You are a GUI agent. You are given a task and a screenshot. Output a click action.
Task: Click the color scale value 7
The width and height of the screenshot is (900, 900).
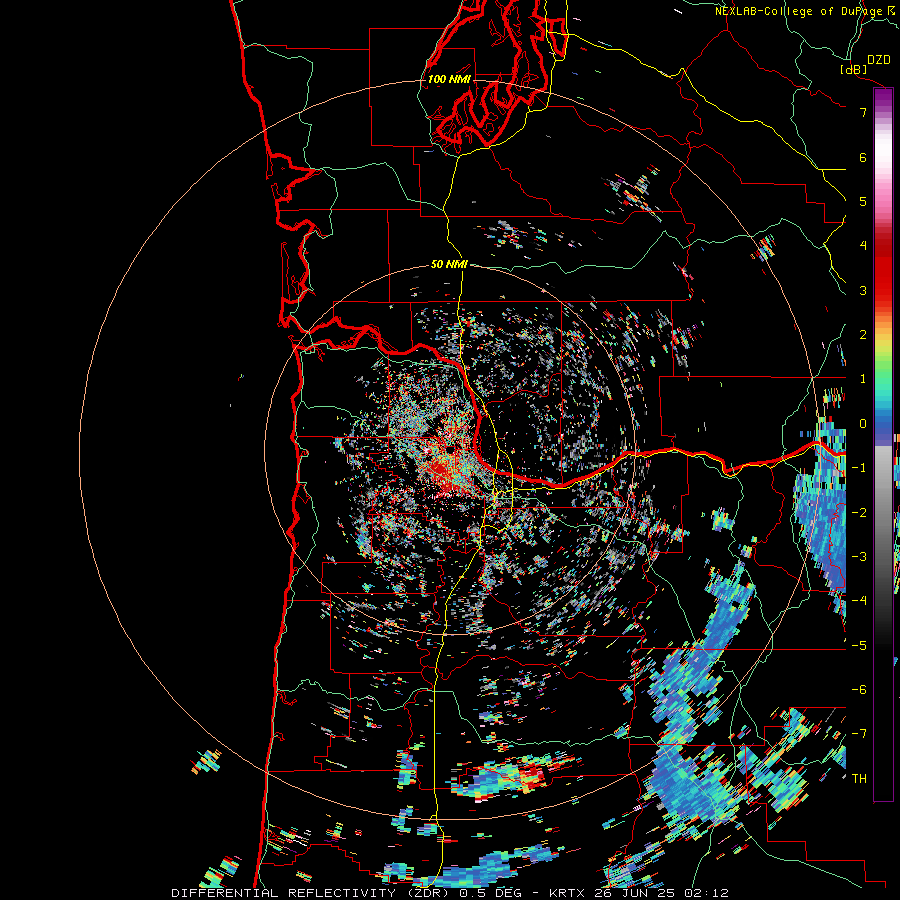(x=863, y=112)
